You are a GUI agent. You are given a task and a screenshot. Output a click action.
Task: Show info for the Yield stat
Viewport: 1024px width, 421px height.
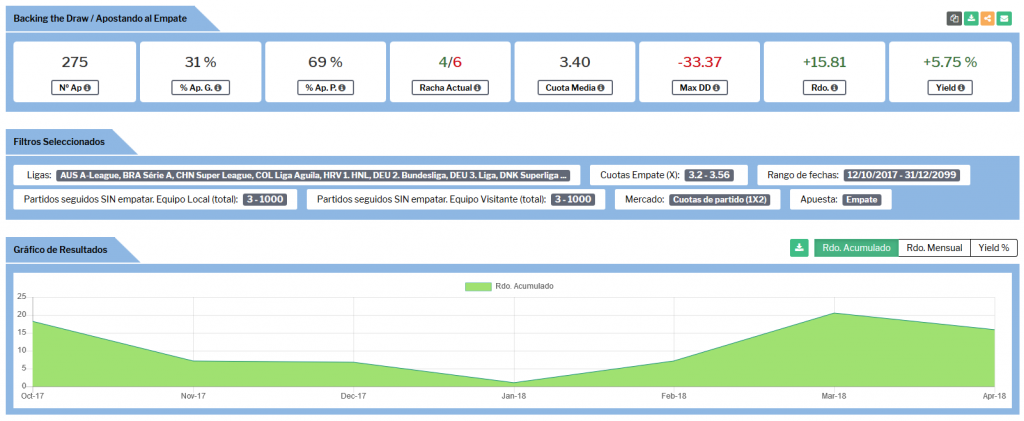coord(949,88)
